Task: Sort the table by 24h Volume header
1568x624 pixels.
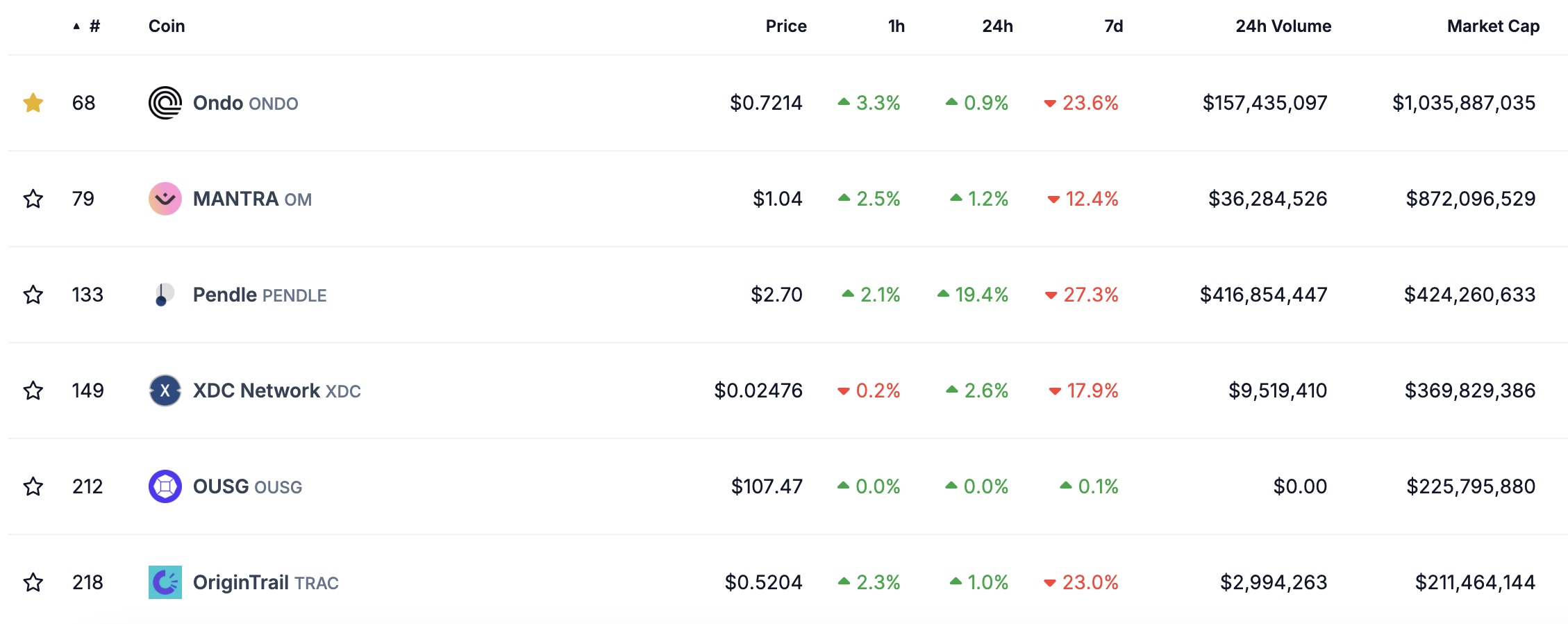Action: coord(1283,26)
